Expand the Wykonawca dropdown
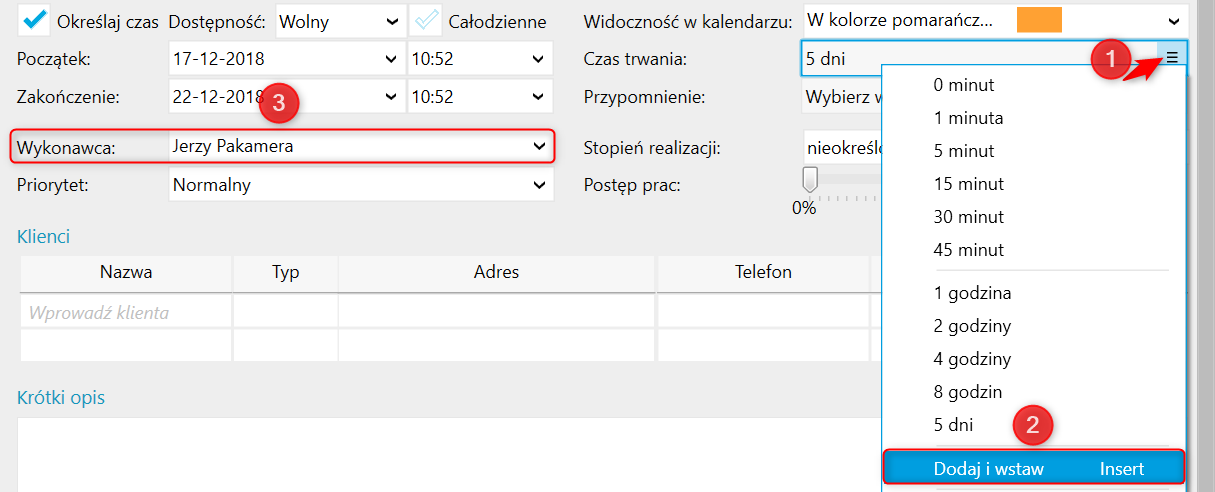This screenshot has height=492, width=1215. pos(539,147)
